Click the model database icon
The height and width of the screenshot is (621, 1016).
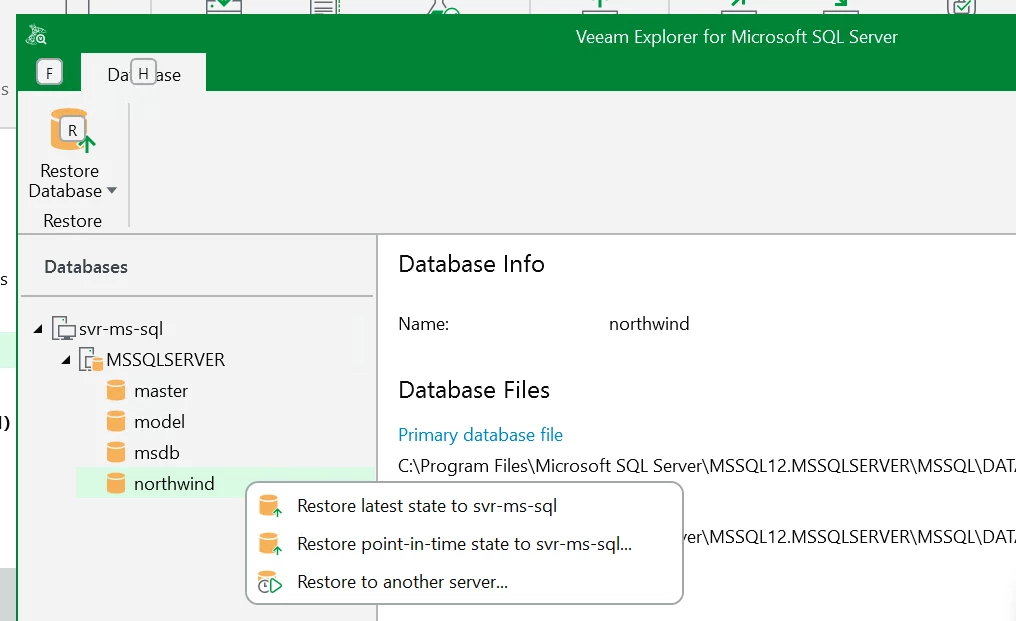click(115, 422)
